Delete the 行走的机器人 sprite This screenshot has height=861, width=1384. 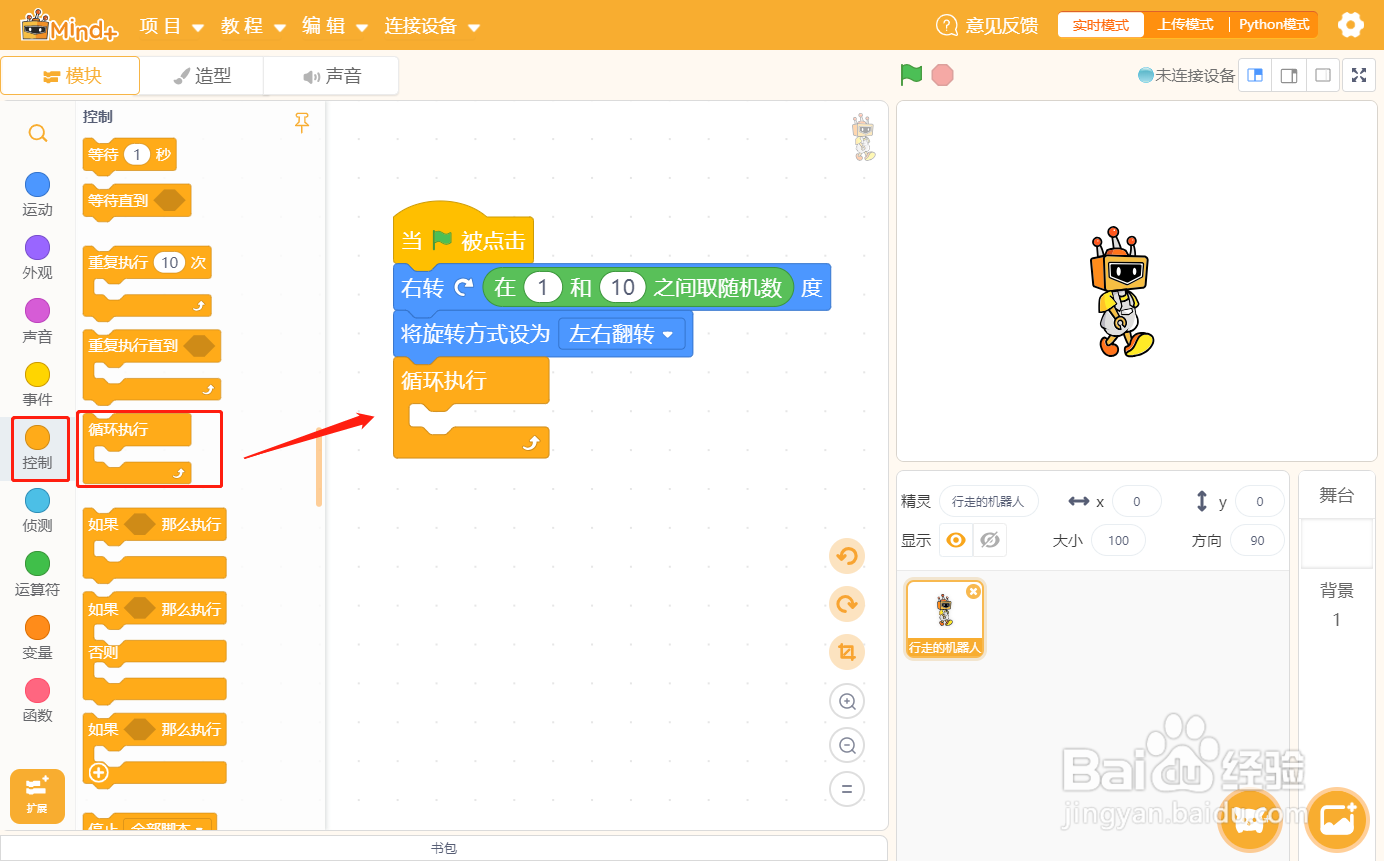[x=973, y=592]
